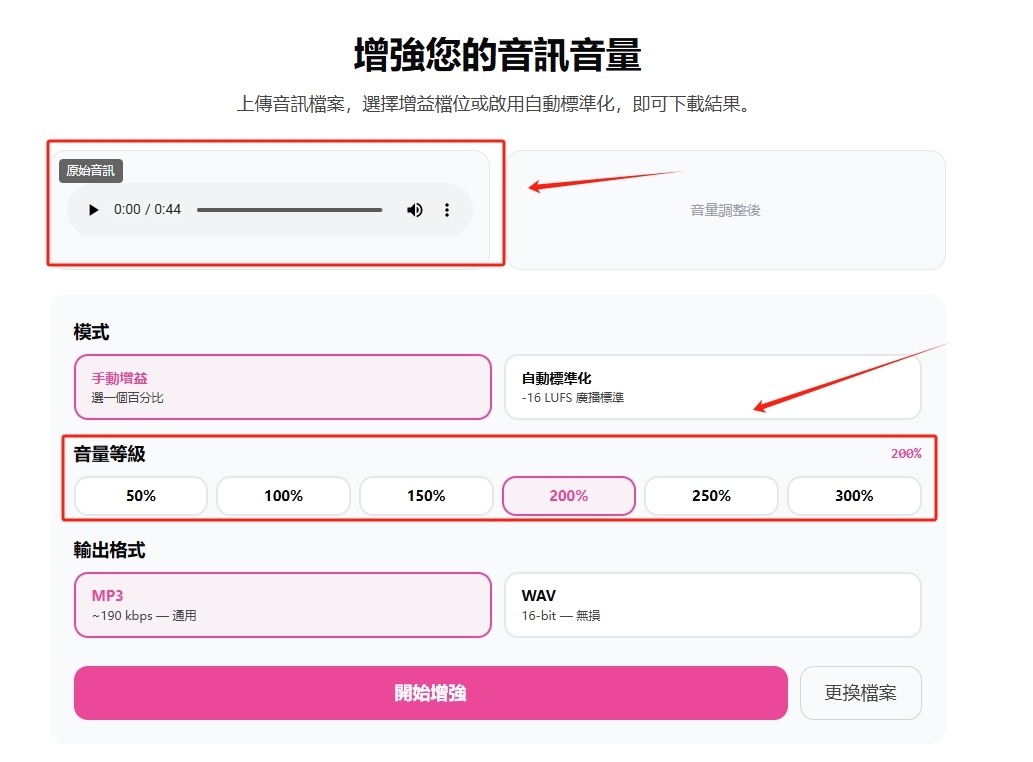Select 自動標準化 mode
Image resolution: width=1033 pixels, height=762 pixels.
[712, 387]
